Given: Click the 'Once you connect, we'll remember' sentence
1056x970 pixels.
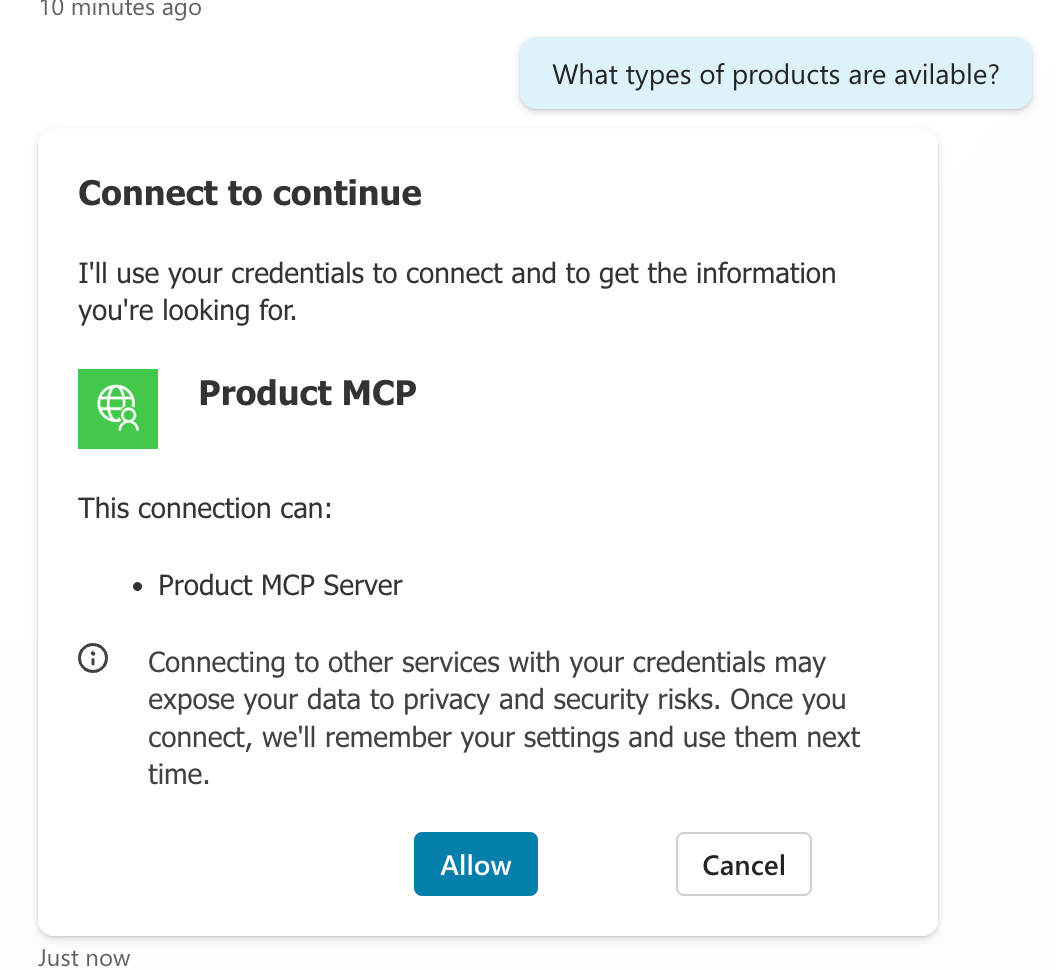Looking at the screenshot, I should tap(500, 738).
